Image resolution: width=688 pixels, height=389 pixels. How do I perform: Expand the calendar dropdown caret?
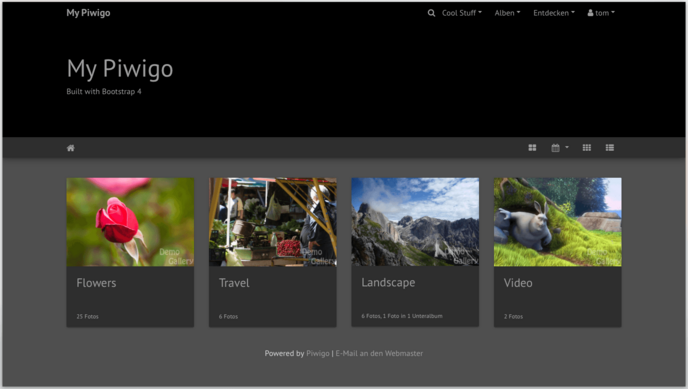[x=567, y=147]
